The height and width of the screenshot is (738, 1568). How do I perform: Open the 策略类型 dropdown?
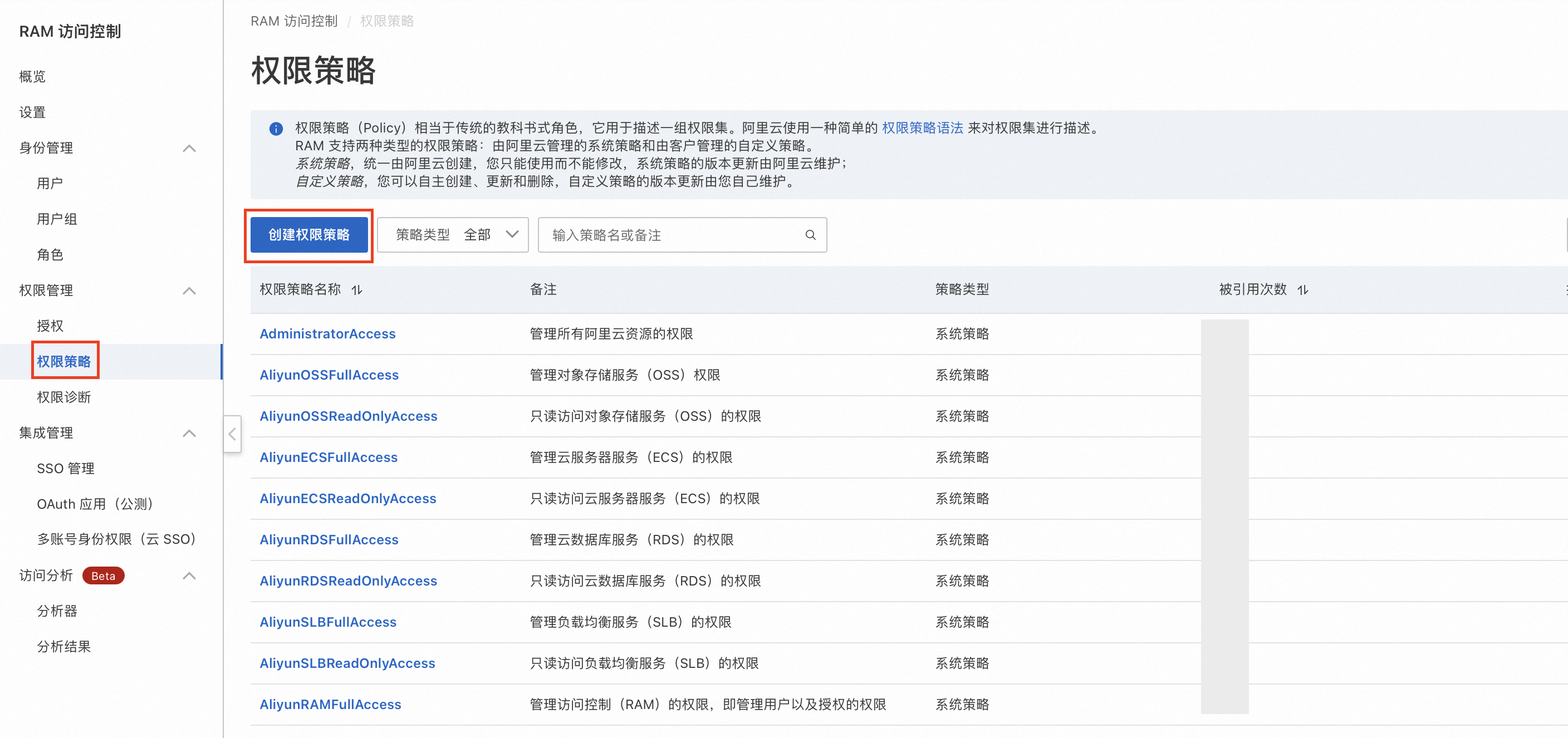[453, 235]
